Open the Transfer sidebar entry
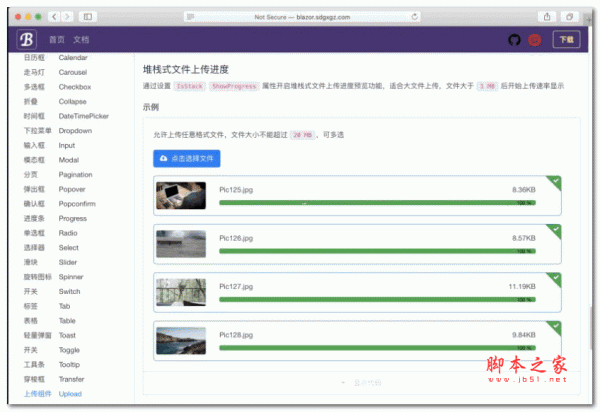The width and height of the screenshot is (600, 412). tap(71, 379)
